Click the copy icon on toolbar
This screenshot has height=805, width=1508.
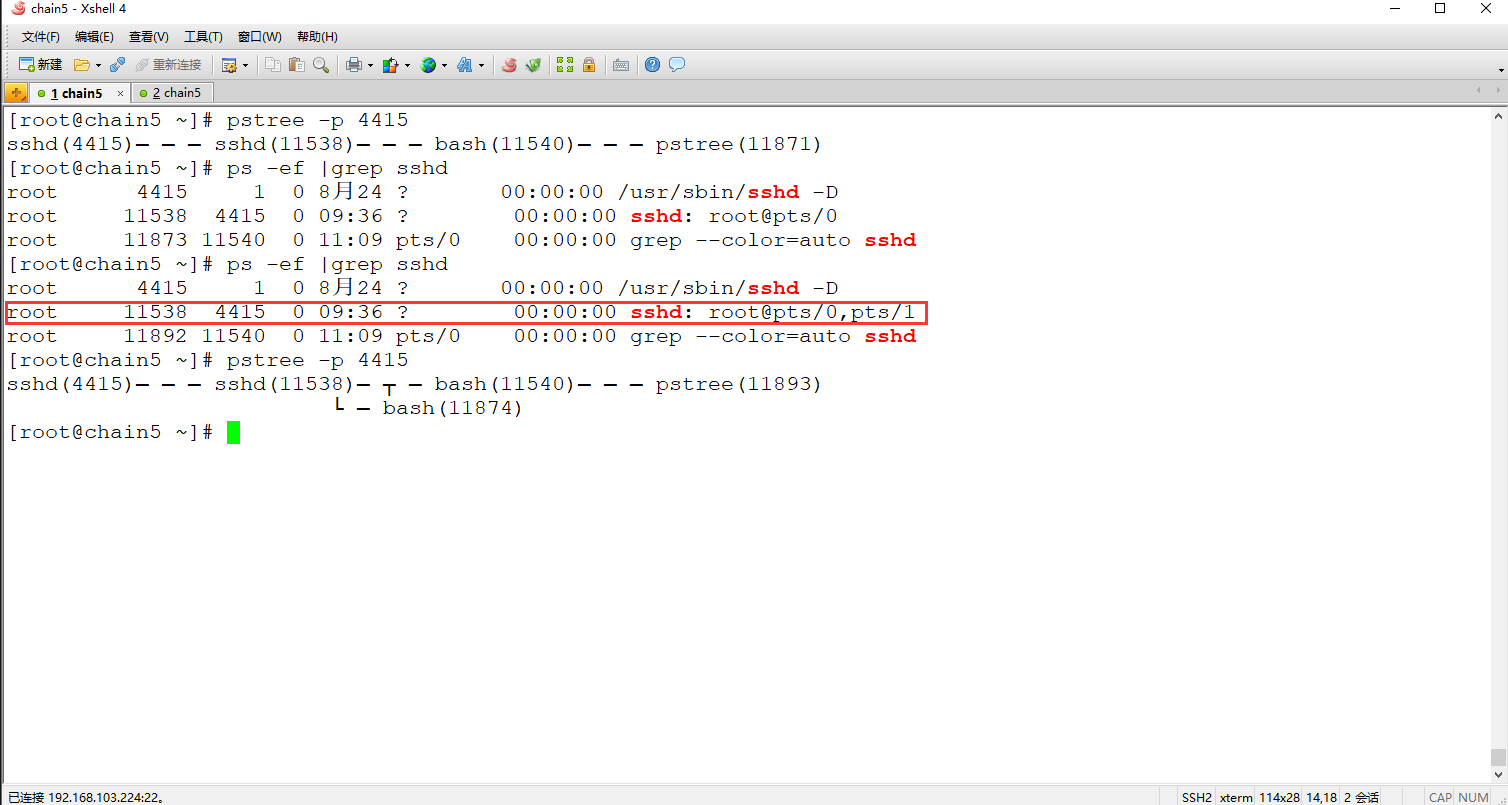(273, 64)
